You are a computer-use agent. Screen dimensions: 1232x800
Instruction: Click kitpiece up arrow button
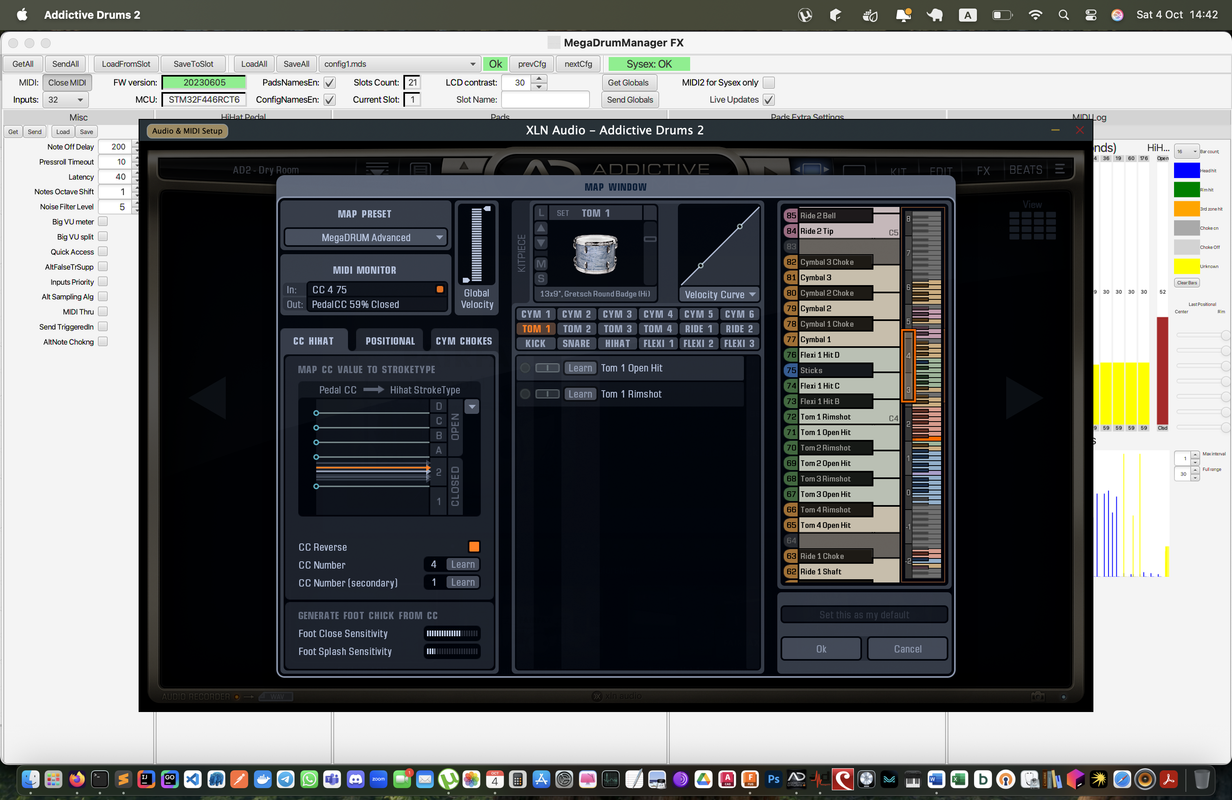[x=541, y=228]
